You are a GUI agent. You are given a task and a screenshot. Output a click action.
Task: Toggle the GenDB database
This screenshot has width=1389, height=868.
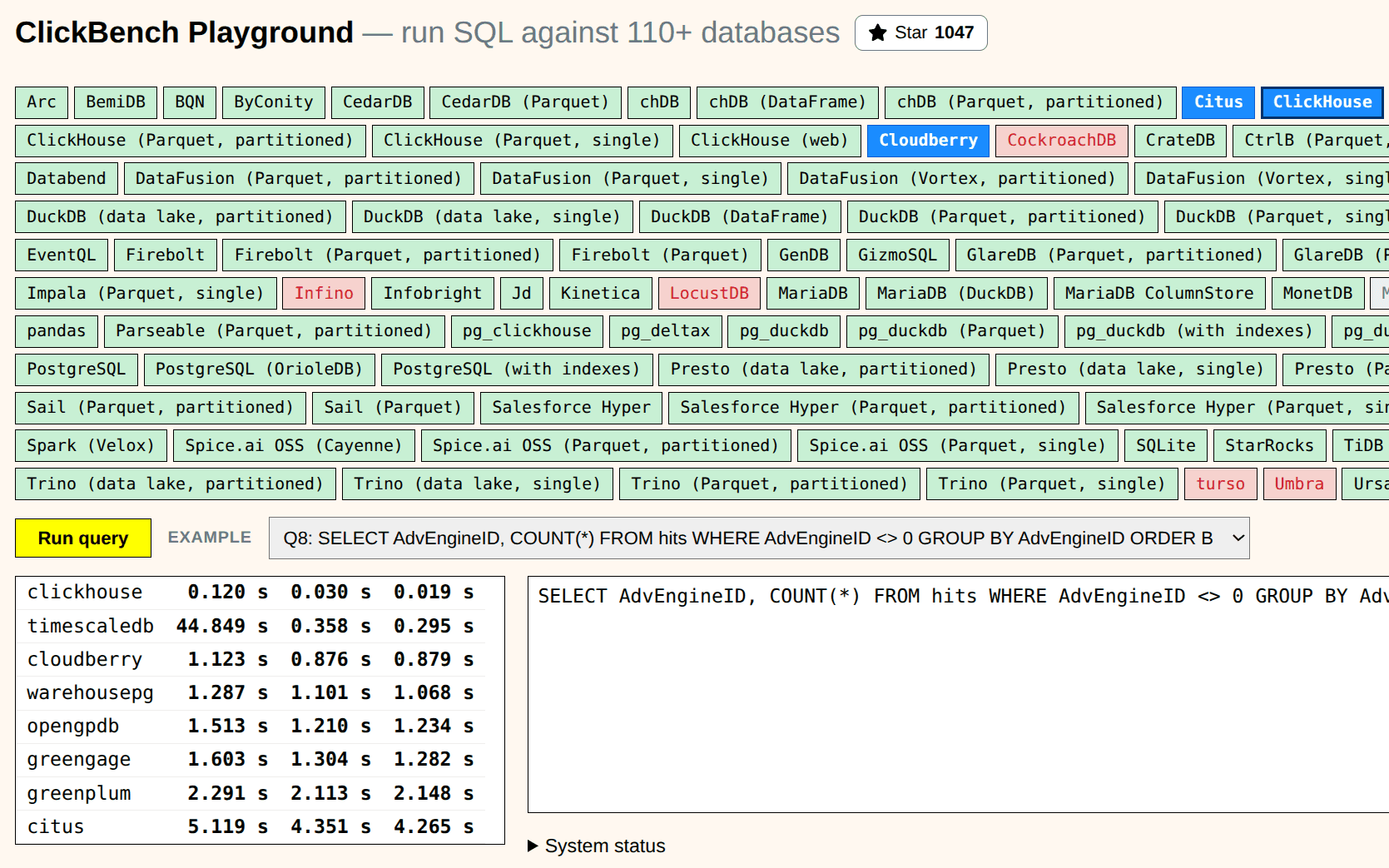(x=804, y=255)
